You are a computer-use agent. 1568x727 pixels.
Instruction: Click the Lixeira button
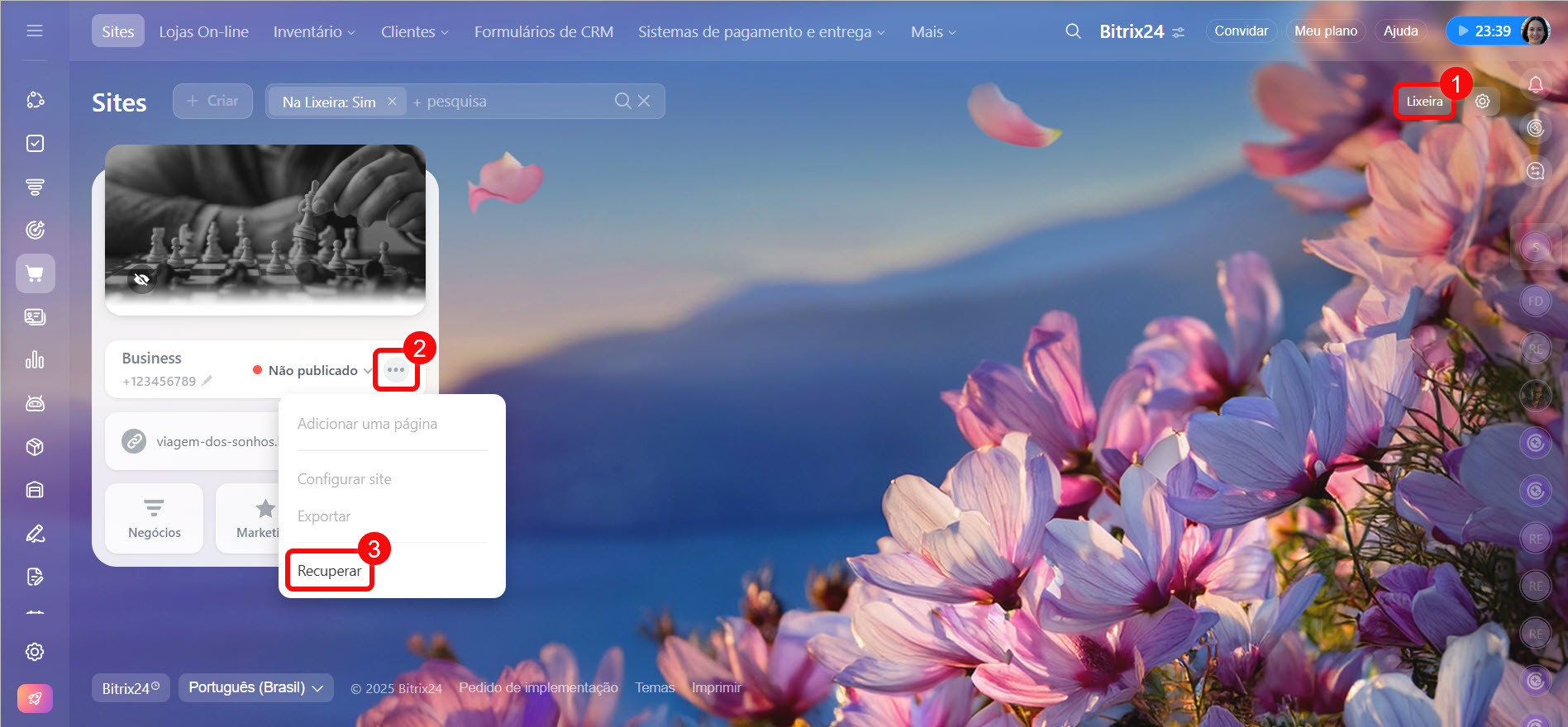pyautogui.click(x=1423, y=102)
